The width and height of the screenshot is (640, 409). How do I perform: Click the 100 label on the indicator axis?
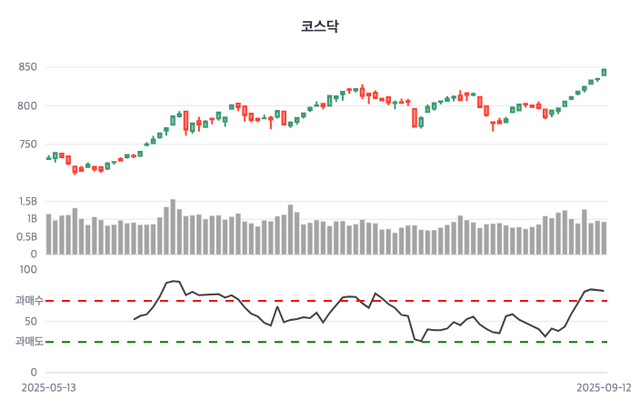(x=28, y=269)
